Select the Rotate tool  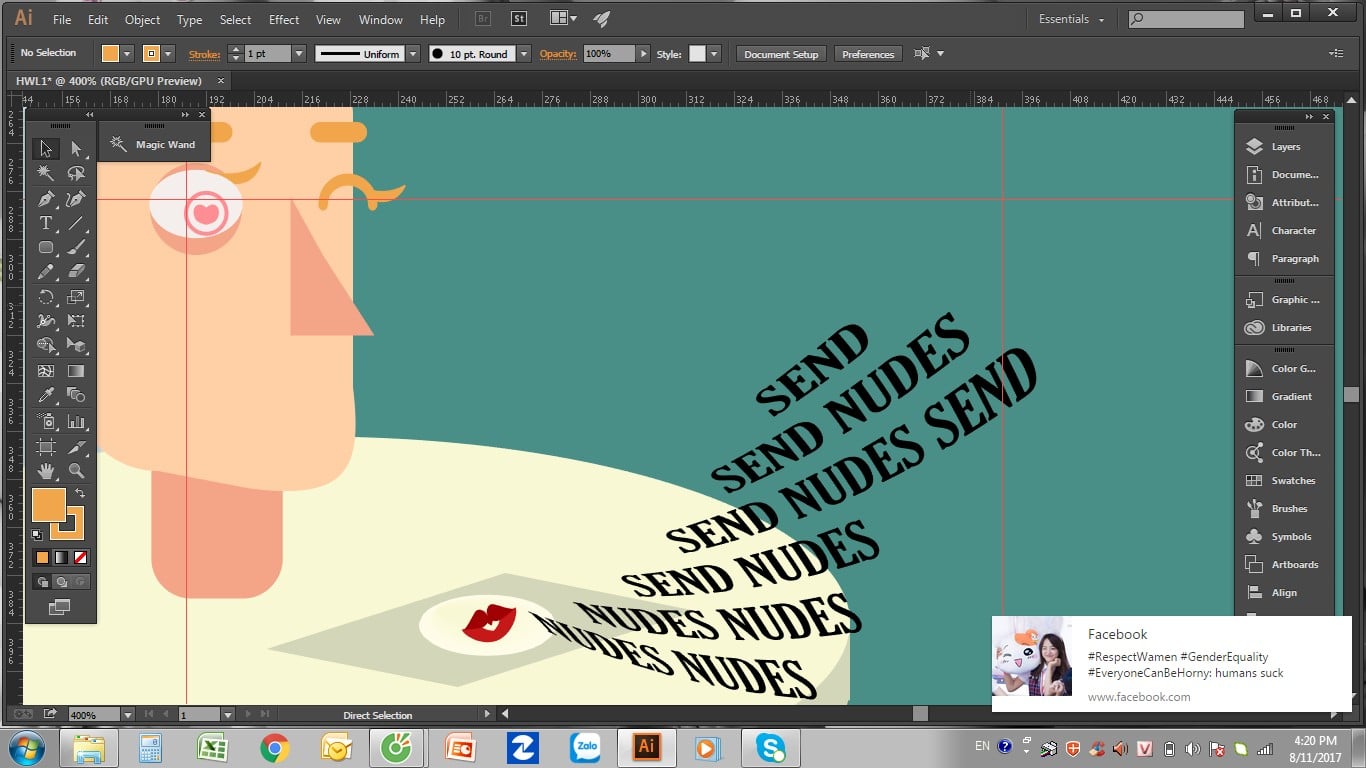(45, 297)
